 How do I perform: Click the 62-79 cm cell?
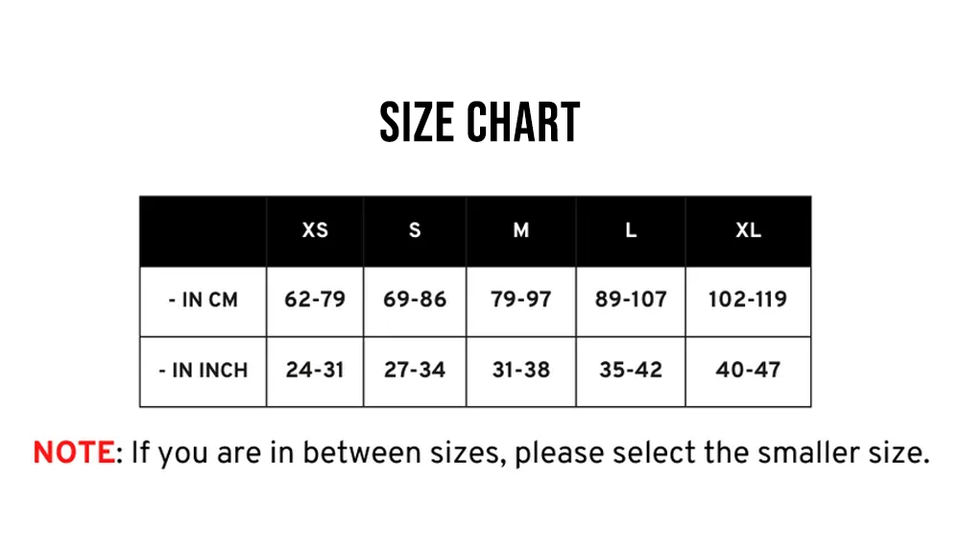(x=315, y=300)
